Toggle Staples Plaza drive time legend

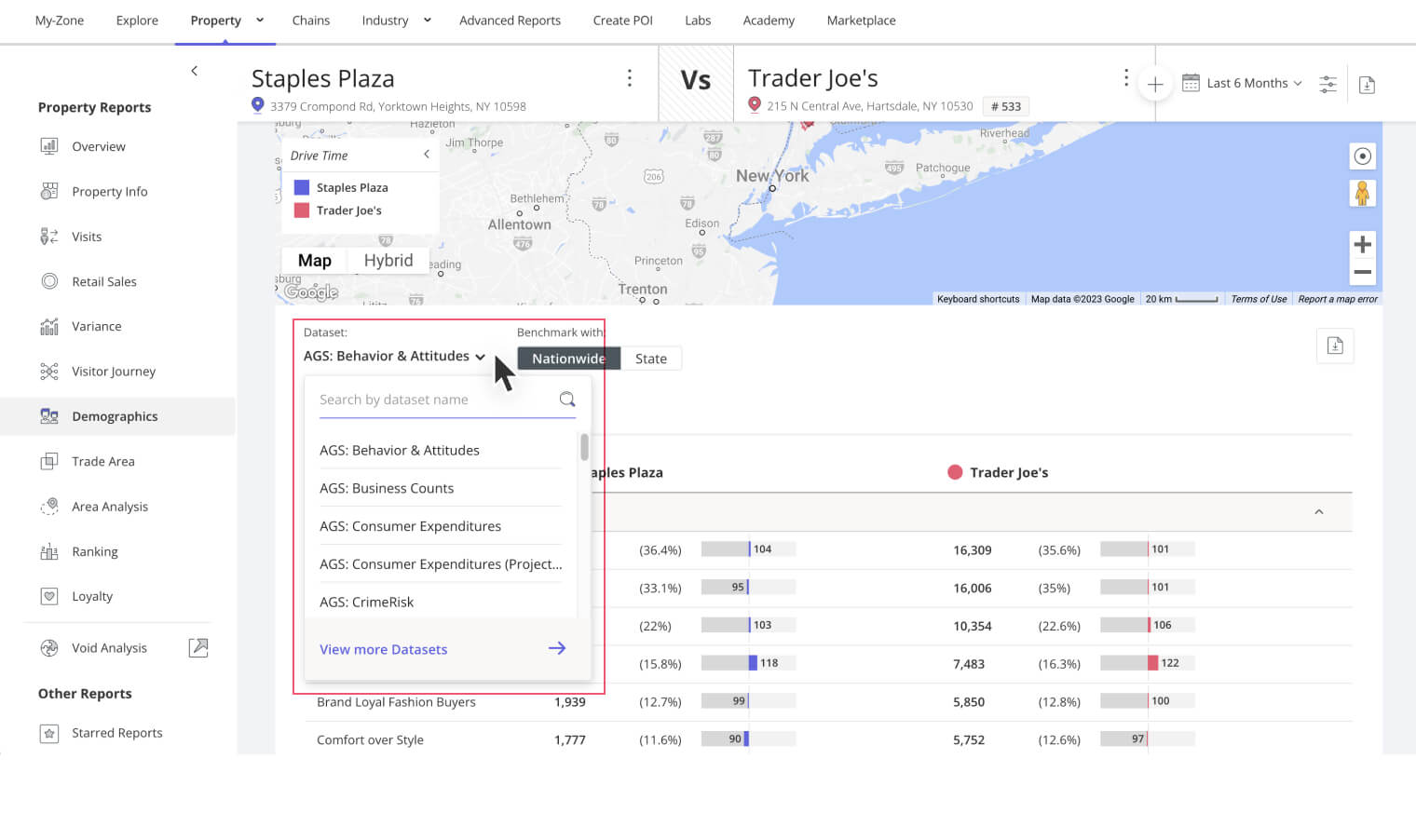tap(341, 187)
